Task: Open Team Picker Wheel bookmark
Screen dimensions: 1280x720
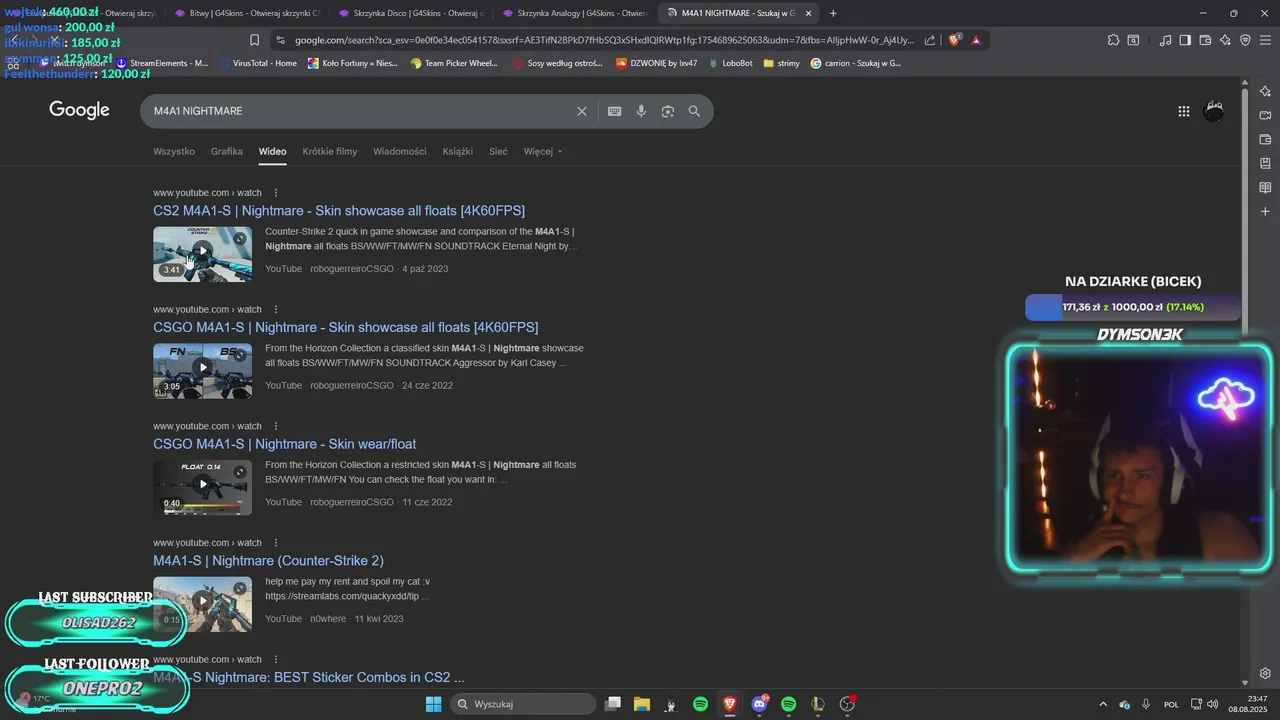Action: (x=454, y=63)
